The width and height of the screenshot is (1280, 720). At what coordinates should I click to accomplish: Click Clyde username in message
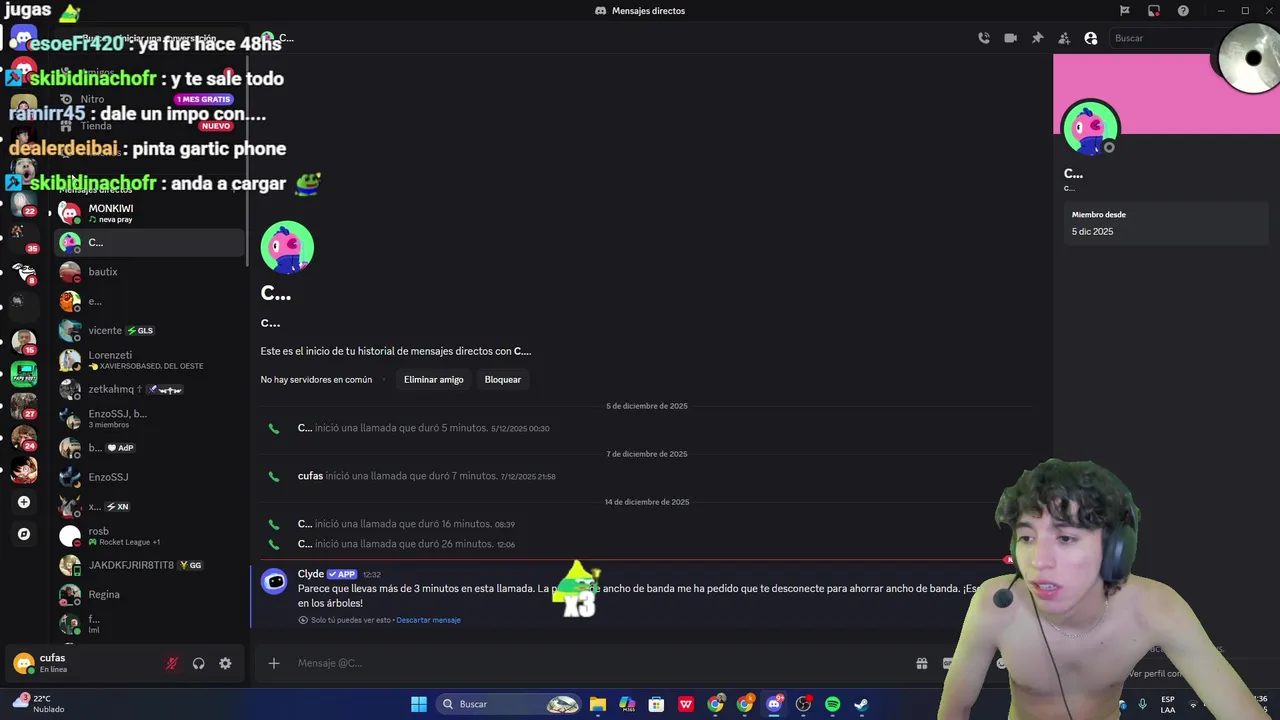(x=311, y=574)
